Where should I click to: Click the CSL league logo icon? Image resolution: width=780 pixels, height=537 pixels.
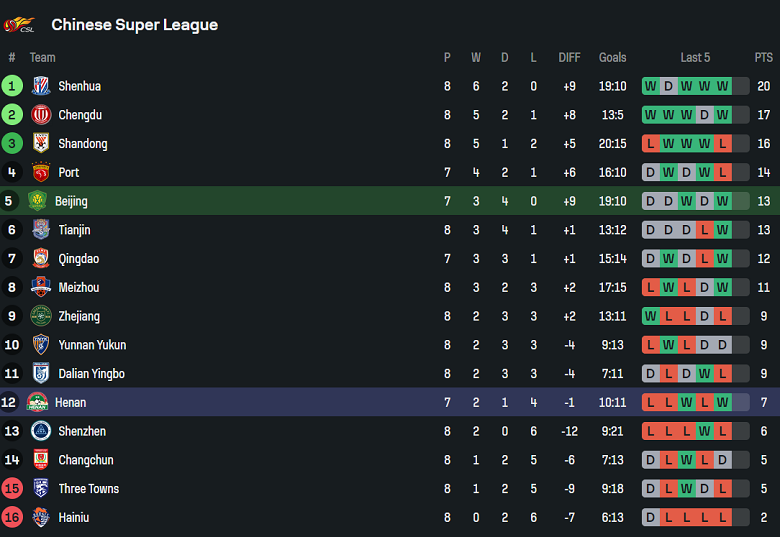20,24
